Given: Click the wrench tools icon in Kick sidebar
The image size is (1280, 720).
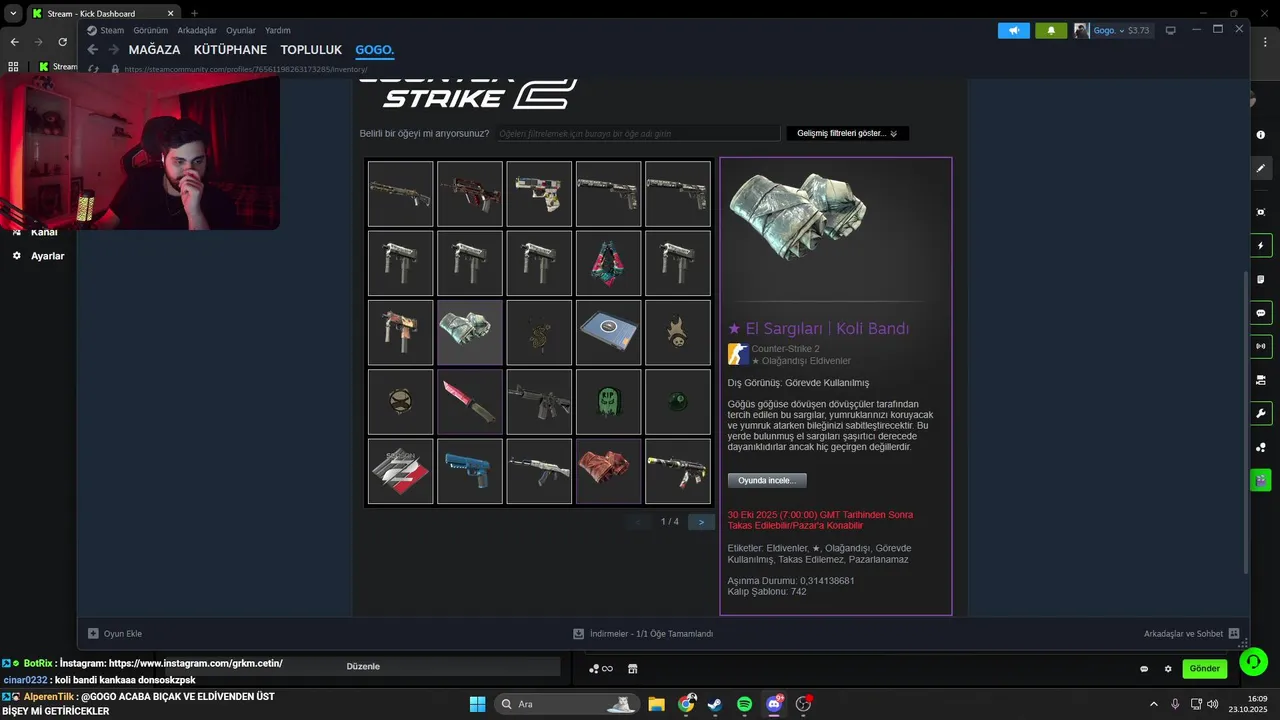Looking at the screenshot, I should click(1261, 413).
